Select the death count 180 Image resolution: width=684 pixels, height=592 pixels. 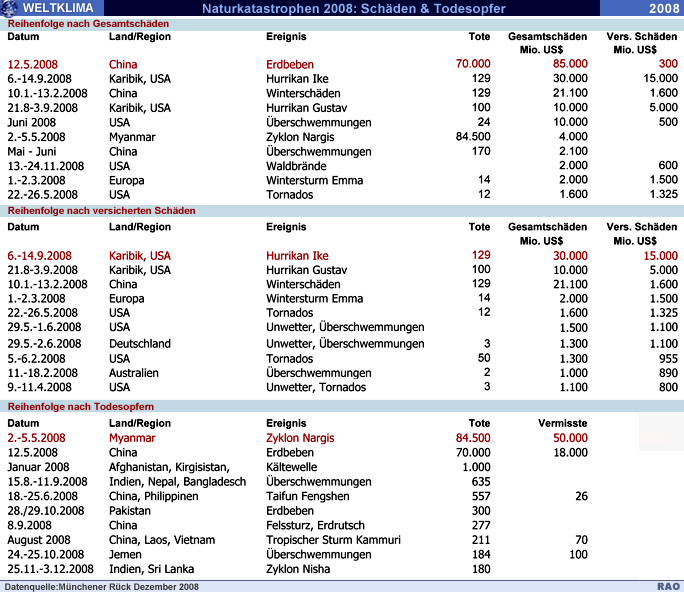coord(481,569)
